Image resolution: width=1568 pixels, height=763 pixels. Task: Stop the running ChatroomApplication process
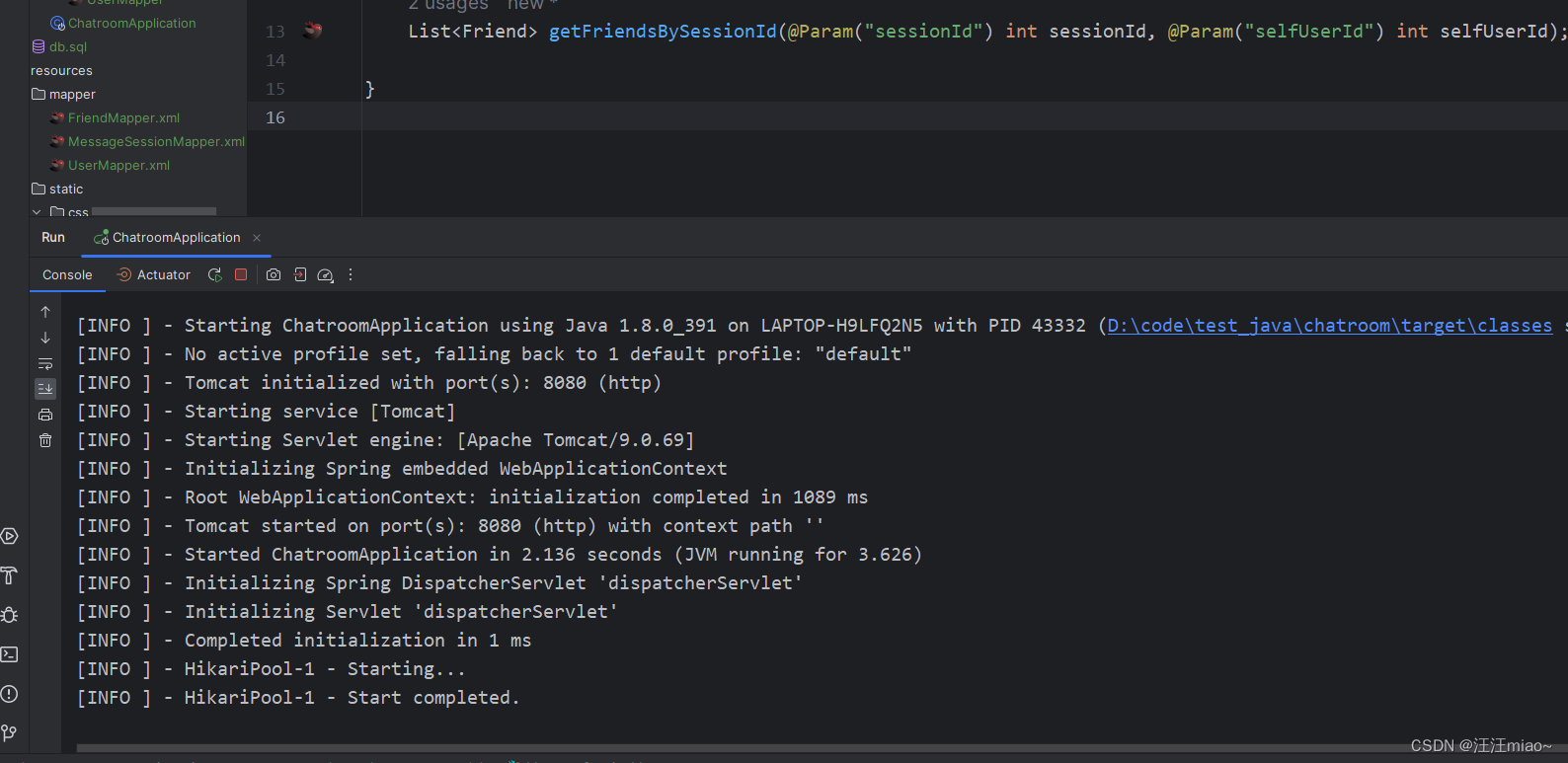(x=241, y=275)
